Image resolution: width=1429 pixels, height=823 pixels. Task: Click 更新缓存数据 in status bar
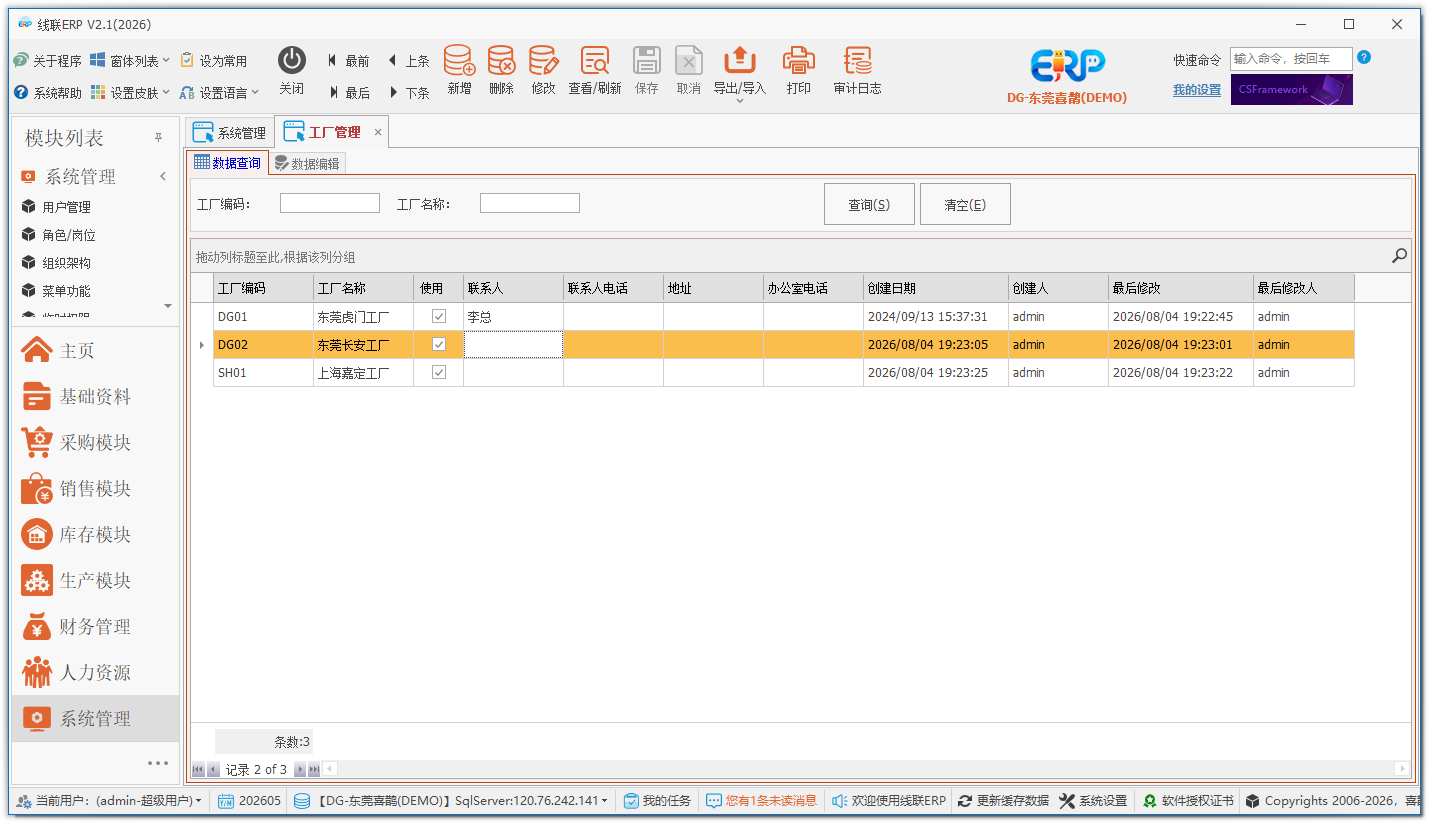[x=1003, y=801]
